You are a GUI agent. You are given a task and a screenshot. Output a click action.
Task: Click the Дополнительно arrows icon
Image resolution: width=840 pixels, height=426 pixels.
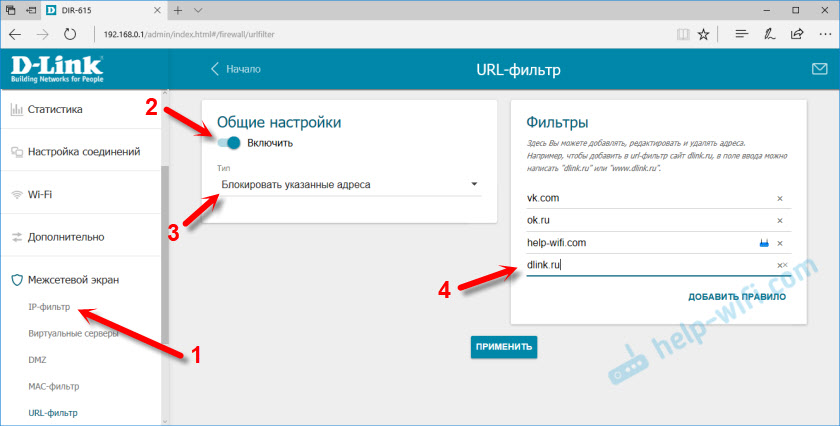point(17,237)
